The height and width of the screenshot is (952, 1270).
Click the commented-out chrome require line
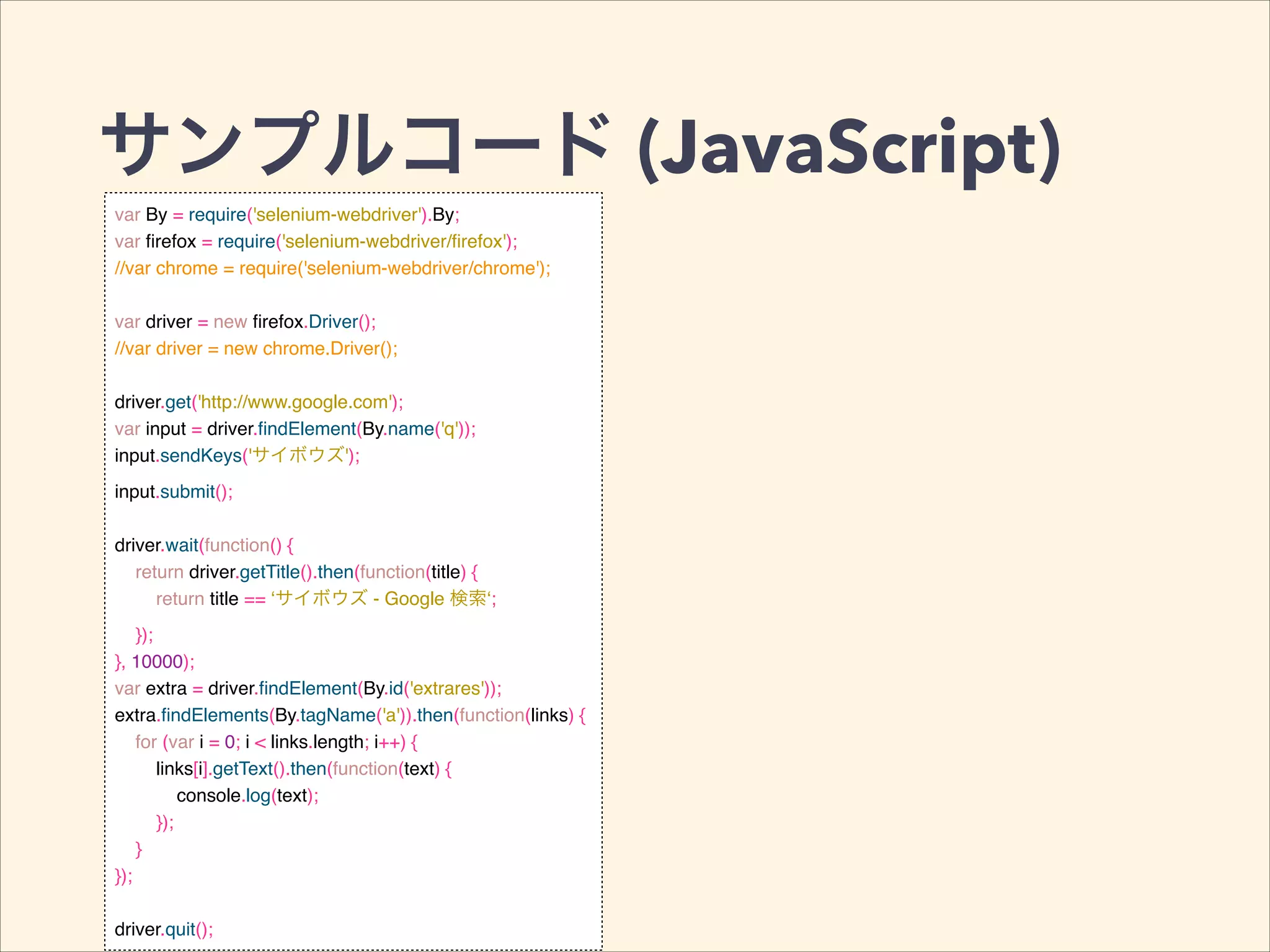tap(332, 268)
